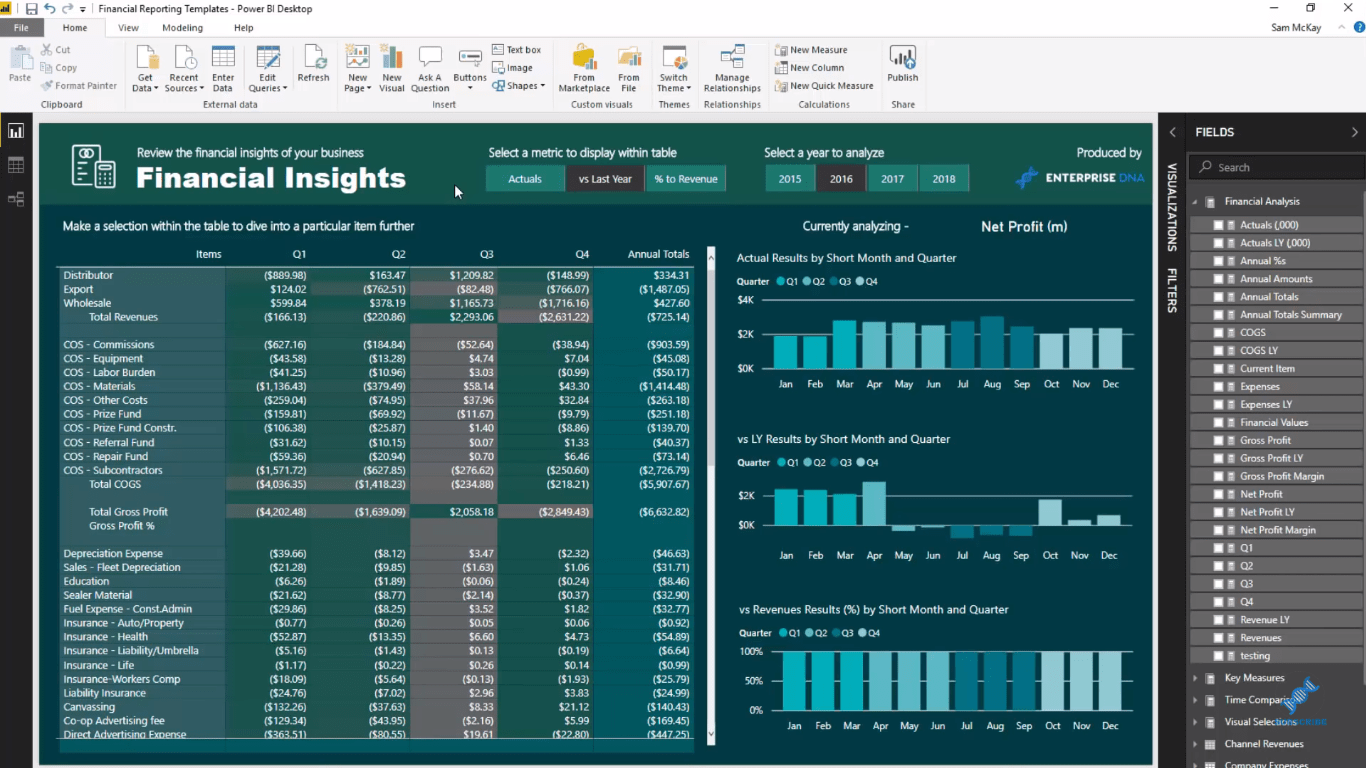Check the Revenues field checkbox

click(x=1218, y=638)
